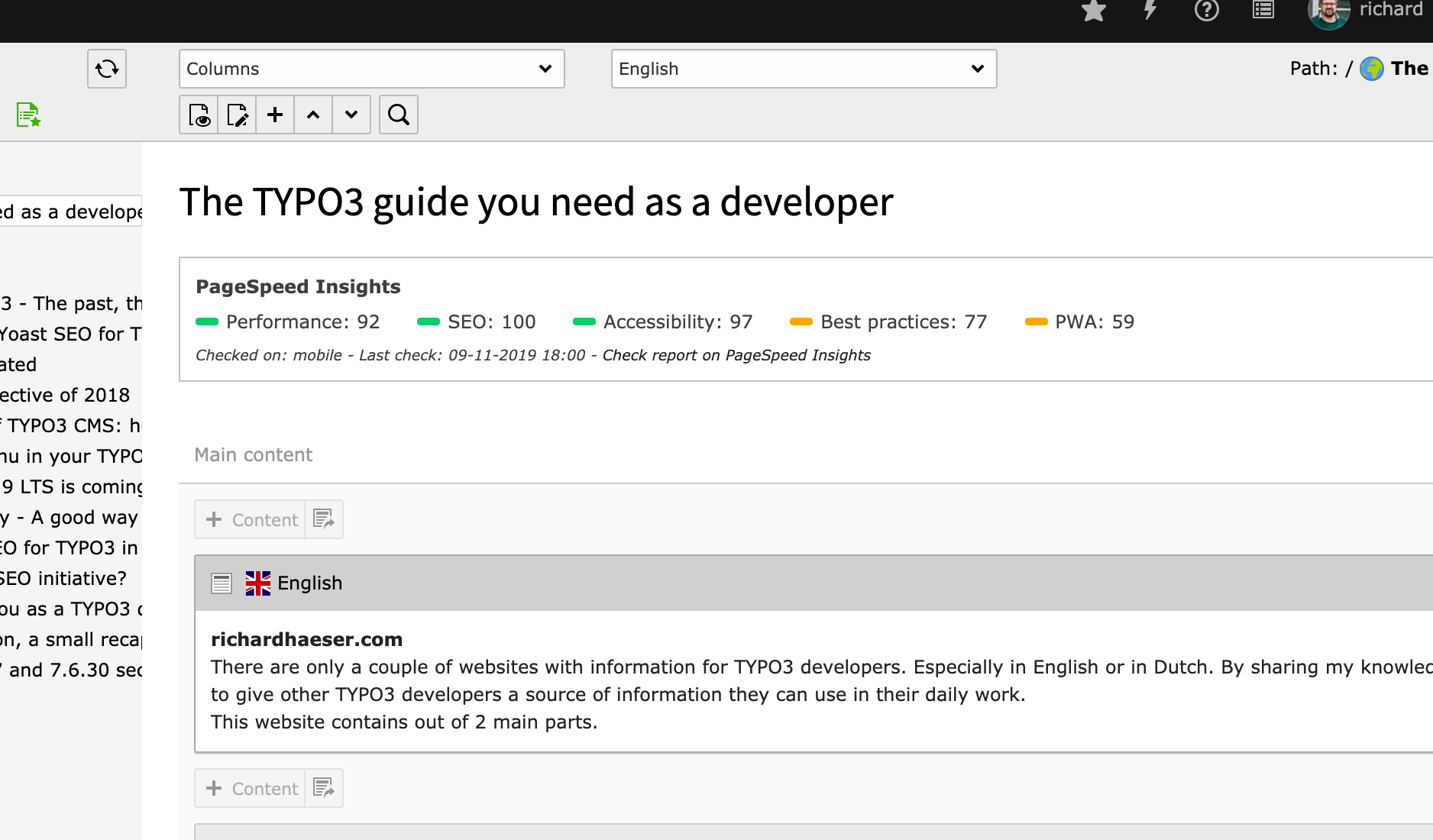Click the globe icon in Path
This screenshot has width=1433, height=840.
click(1372, 69)
